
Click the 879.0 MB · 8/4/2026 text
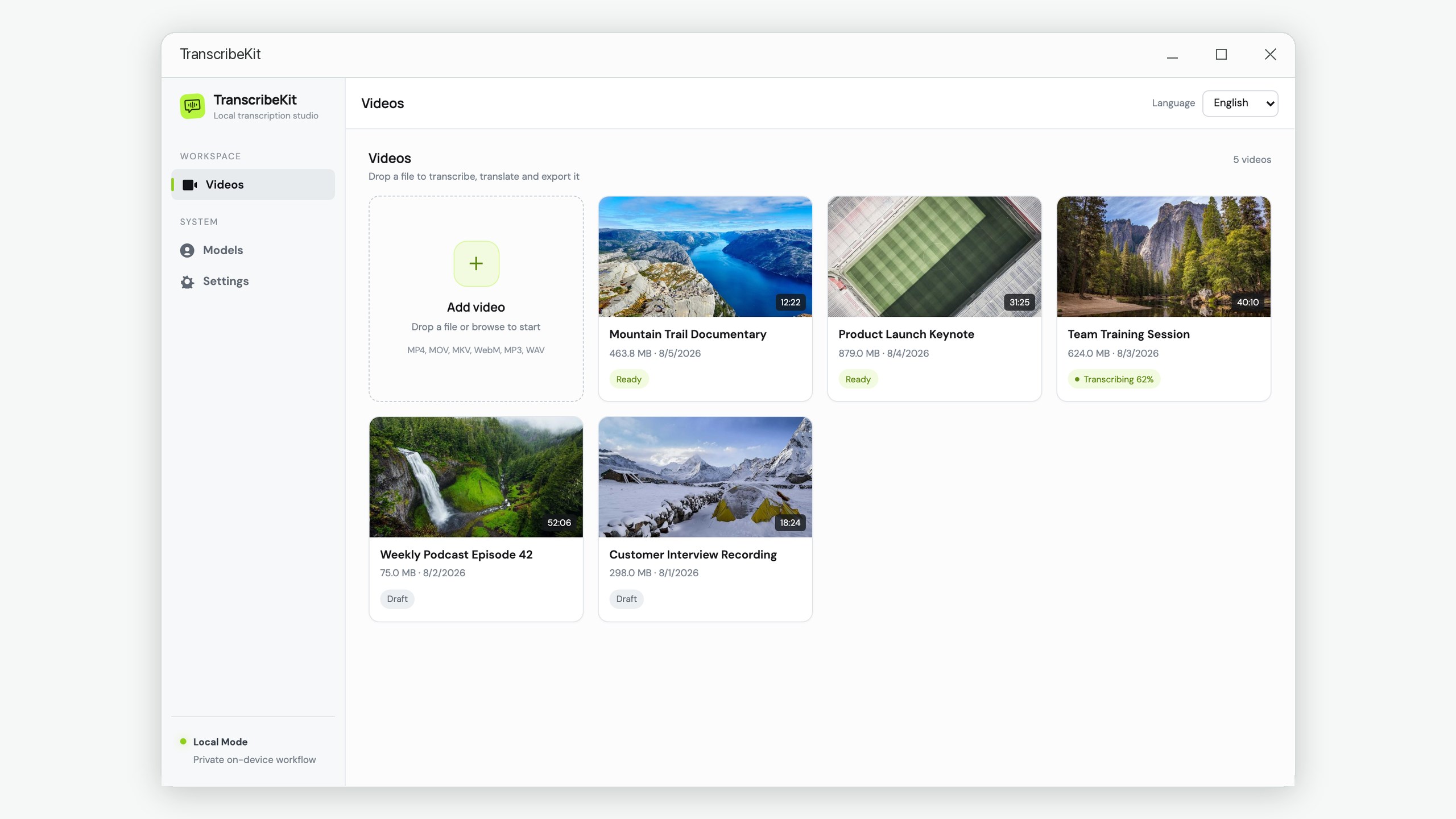(883, 353)
